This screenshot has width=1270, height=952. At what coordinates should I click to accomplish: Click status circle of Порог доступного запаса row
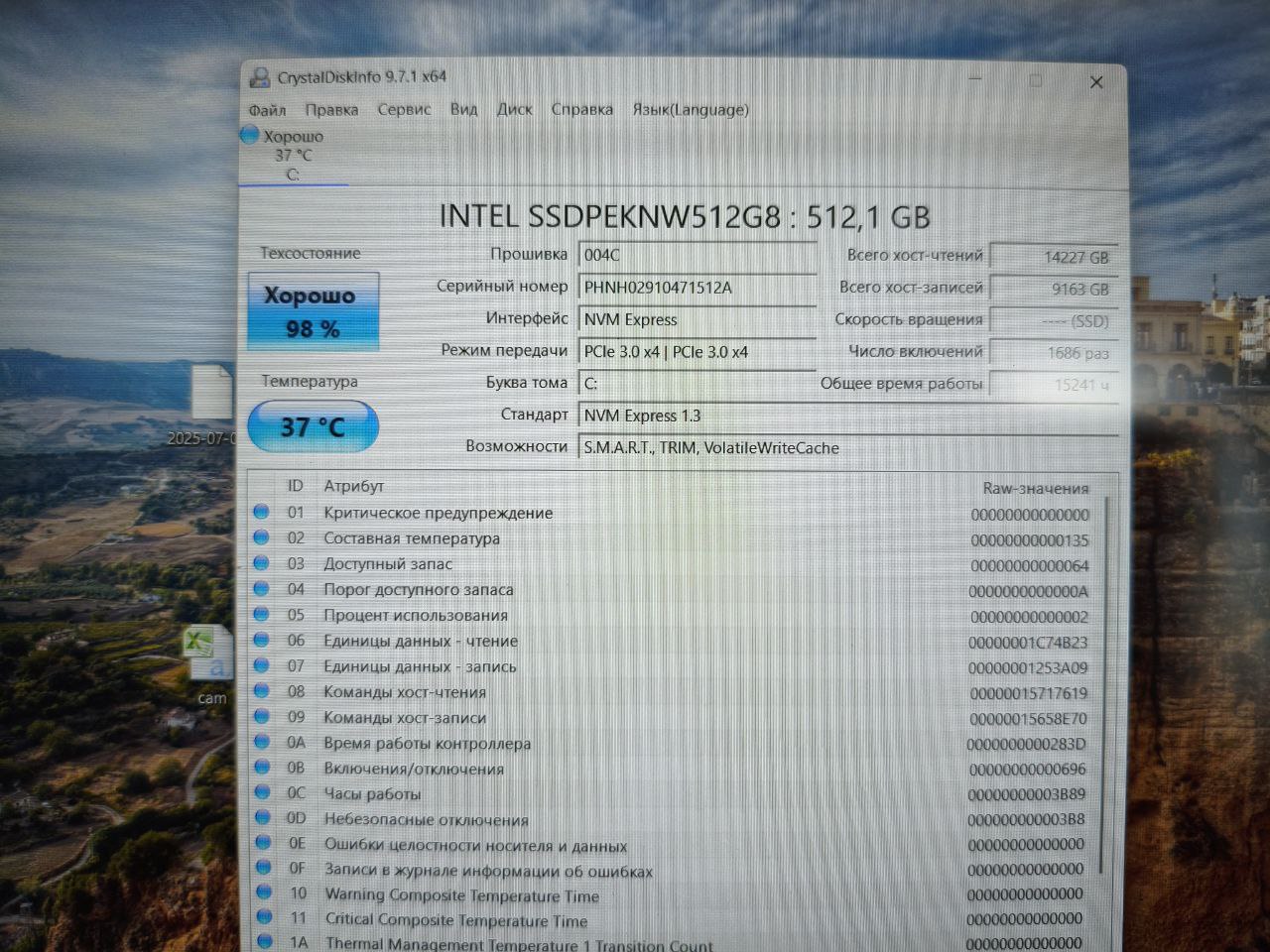point(261,589)
